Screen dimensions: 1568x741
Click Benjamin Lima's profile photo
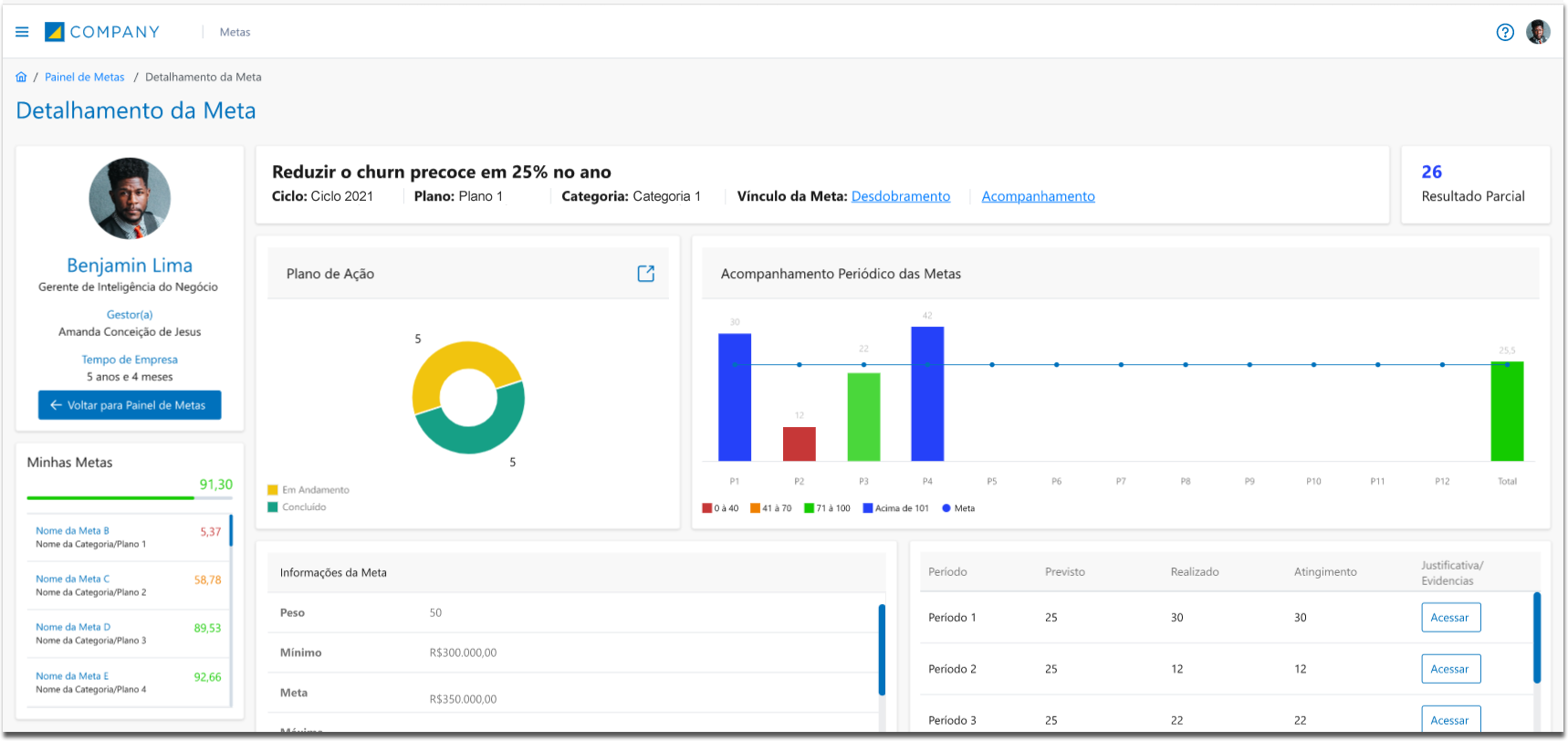coord(130,198)
